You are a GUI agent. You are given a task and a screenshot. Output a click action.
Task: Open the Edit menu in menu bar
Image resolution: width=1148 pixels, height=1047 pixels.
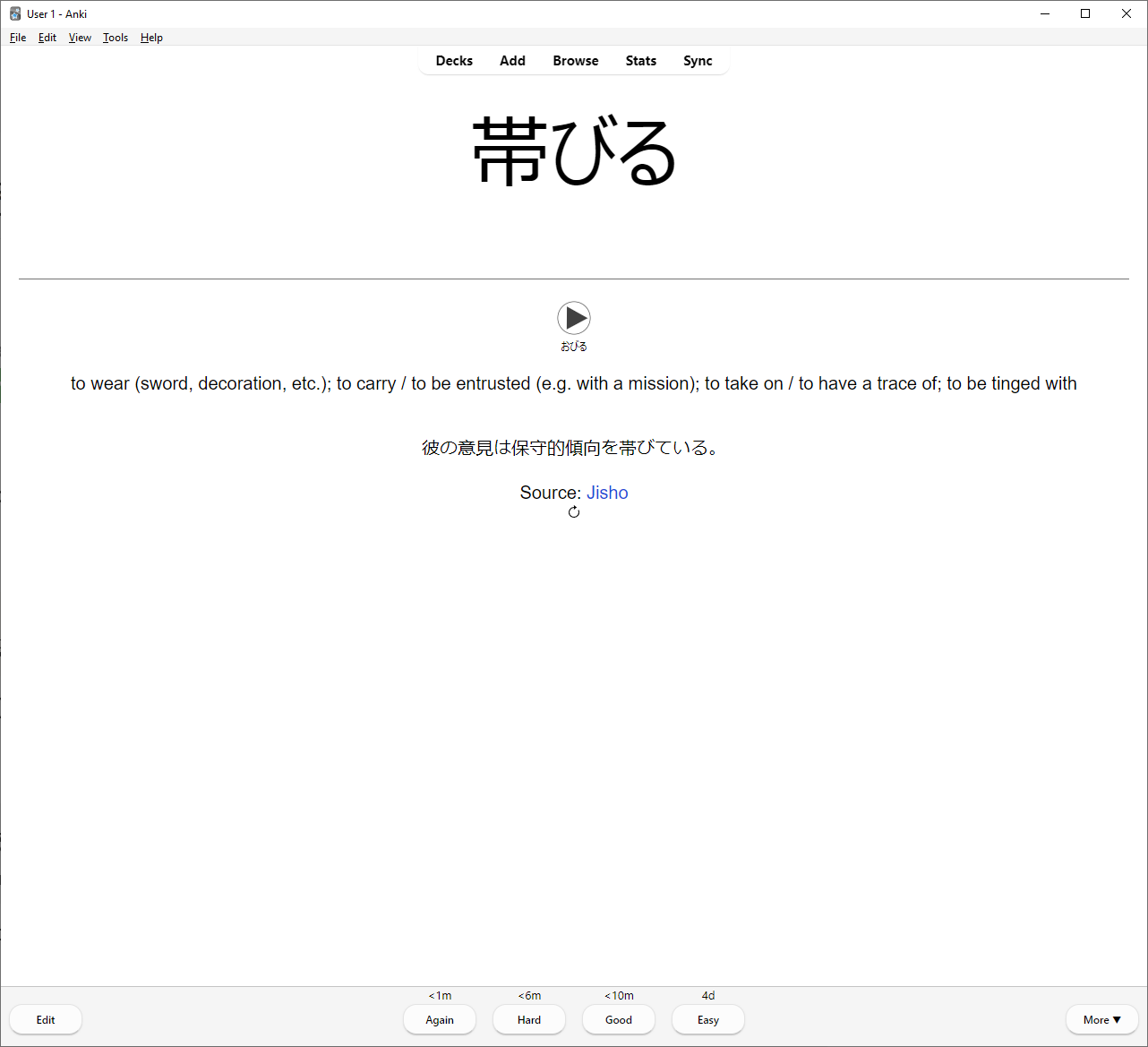pos(47,38)
